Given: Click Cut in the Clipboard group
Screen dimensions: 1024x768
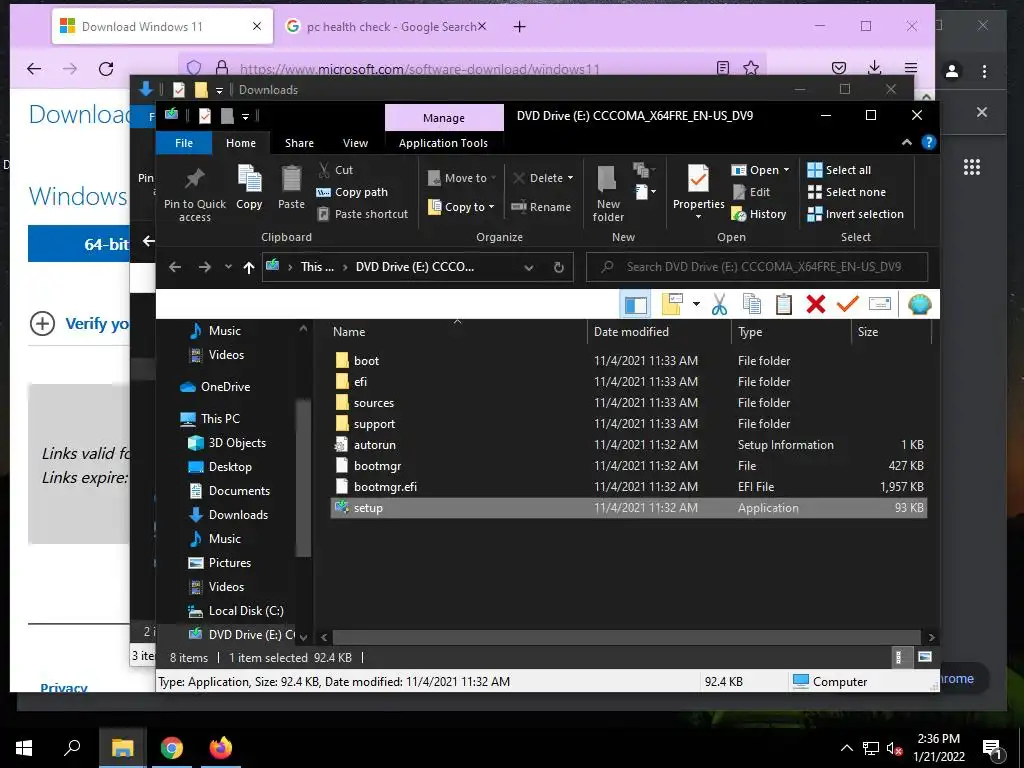Looking at the screenshot, I should [335, 170].
